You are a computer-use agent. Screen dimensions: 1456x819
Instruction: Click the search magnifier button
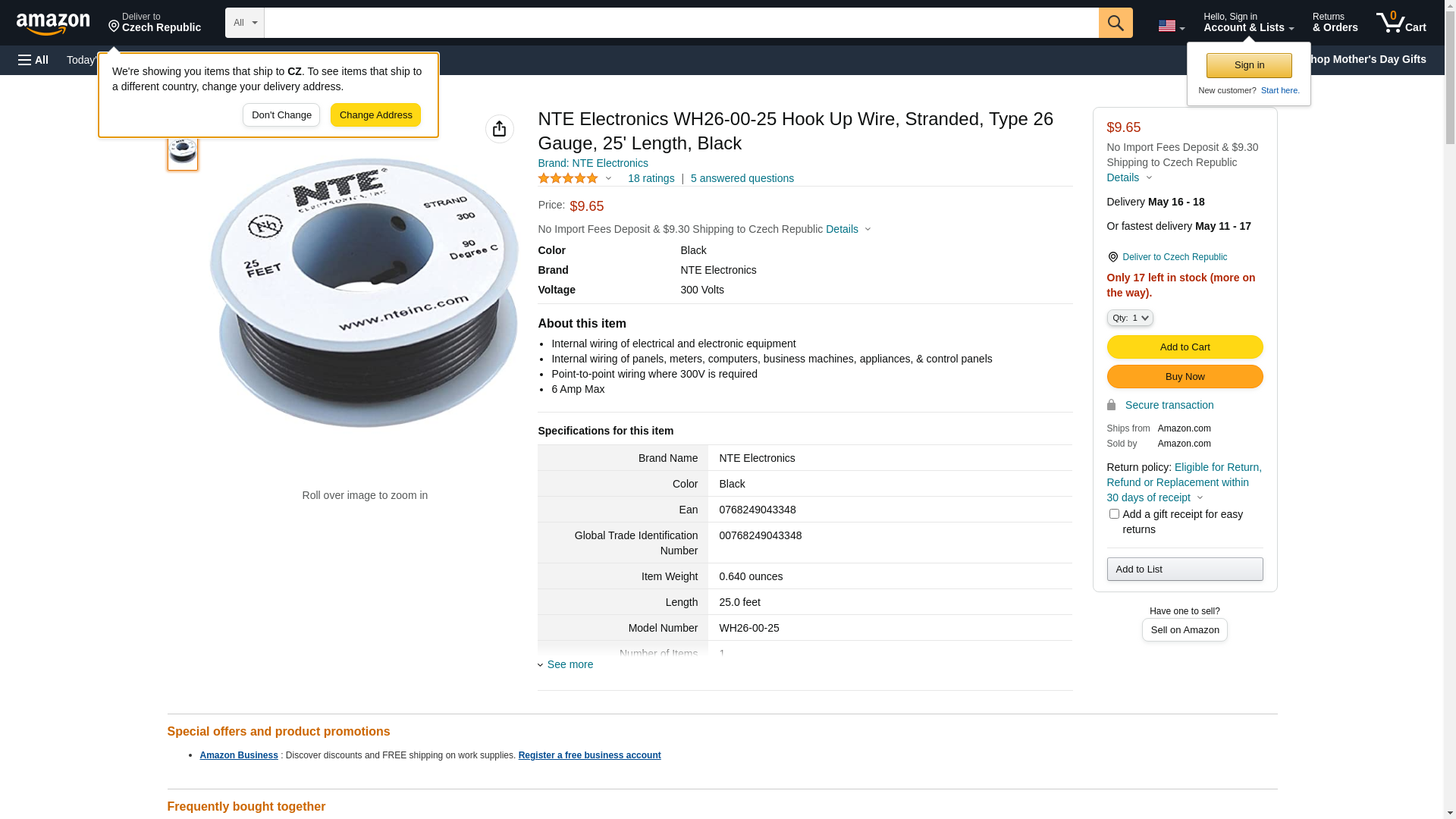click(1115, 23)
